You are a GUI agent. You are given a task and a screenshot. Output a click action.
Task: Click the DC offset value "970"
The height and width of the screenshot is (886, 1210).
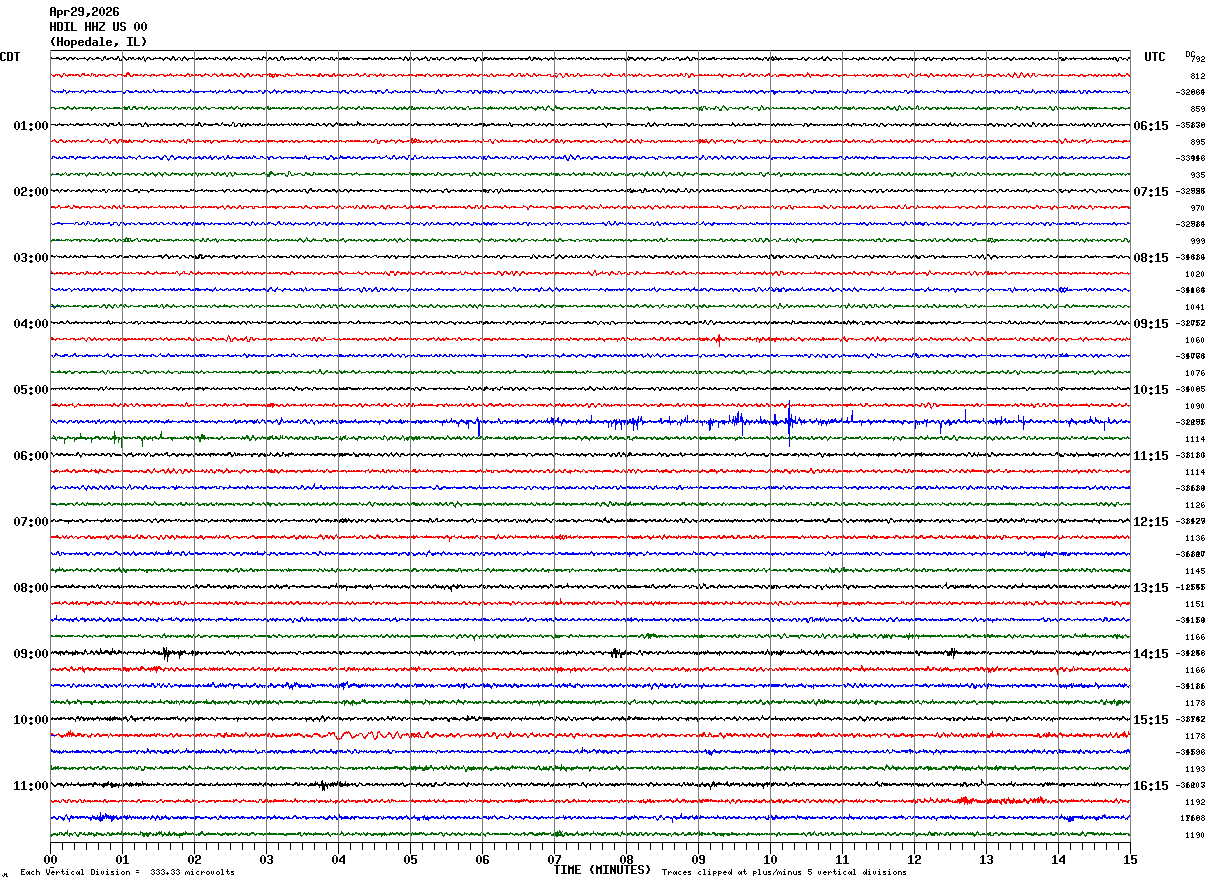pos(1197,208)
